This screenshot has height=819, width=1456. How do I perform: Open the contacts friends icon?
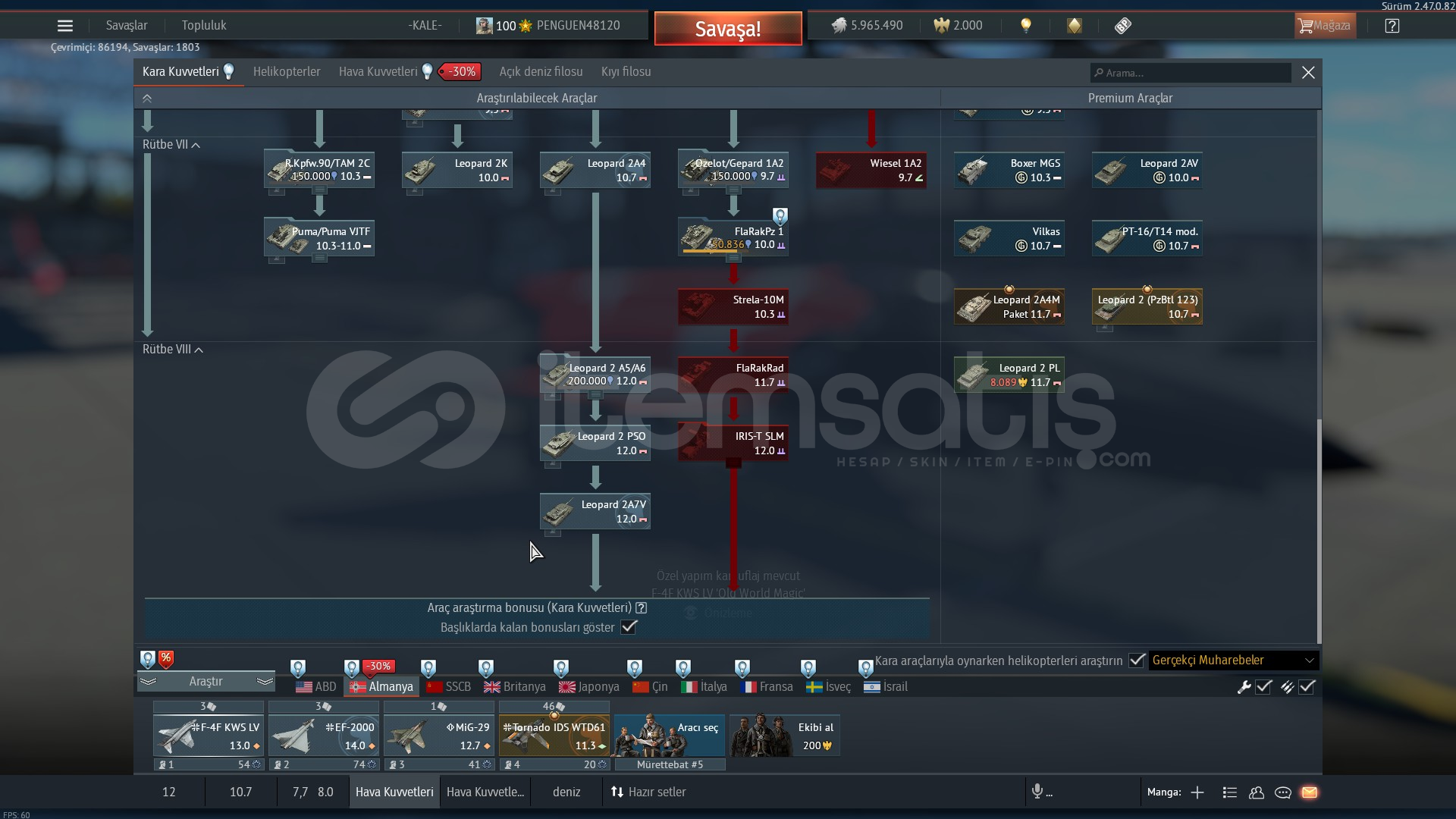pos(1257,792)
